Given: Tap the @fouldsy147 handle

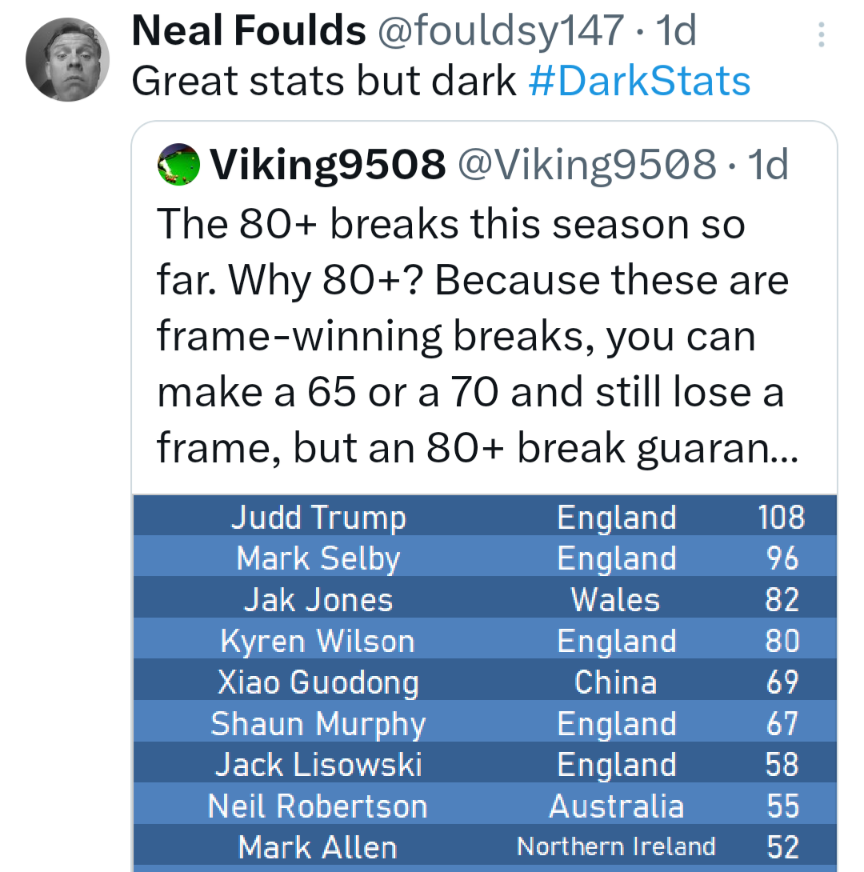Looking at the screenshot, I should (499, 32).
